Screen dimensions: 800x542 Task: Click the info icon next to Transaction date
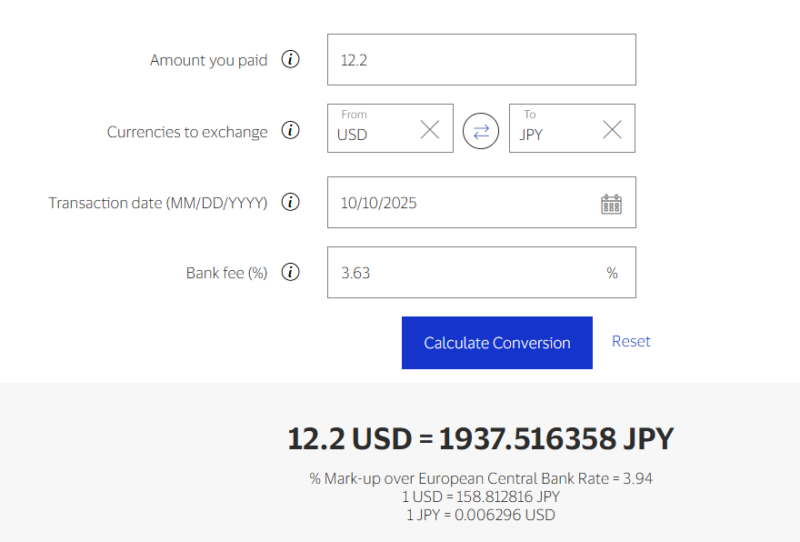(x=291, y=202)
